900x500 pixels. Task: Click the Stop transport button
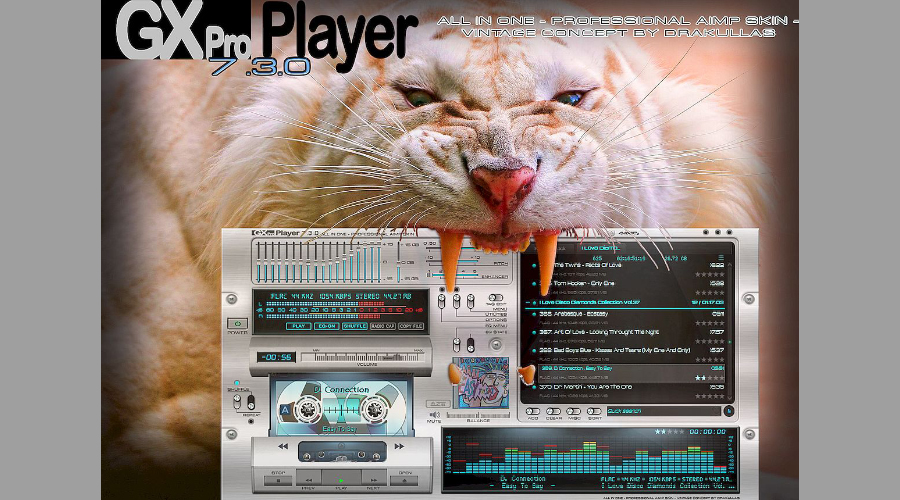click(x=278, y=480)
